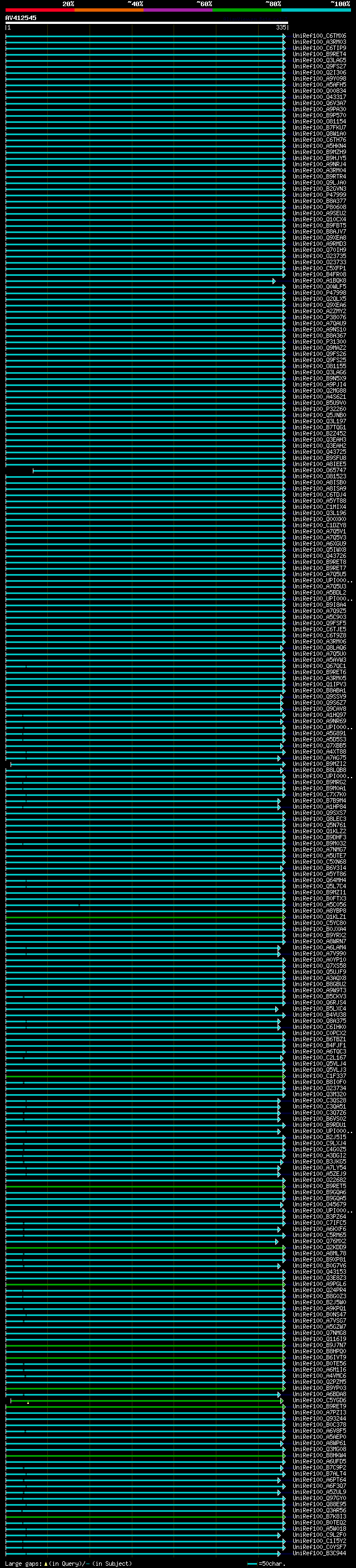This screenshot has width=356, height=1568.
Task: Click the =50char. scale bar legend
Action: tap(267, 1563)
